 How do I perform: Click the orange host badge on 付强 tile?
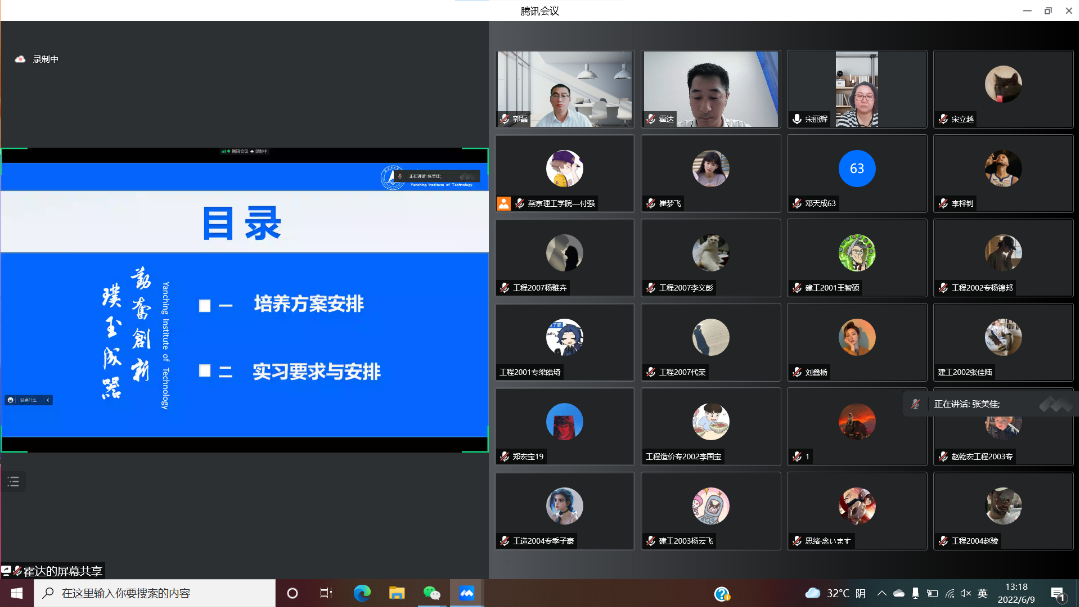505,203
